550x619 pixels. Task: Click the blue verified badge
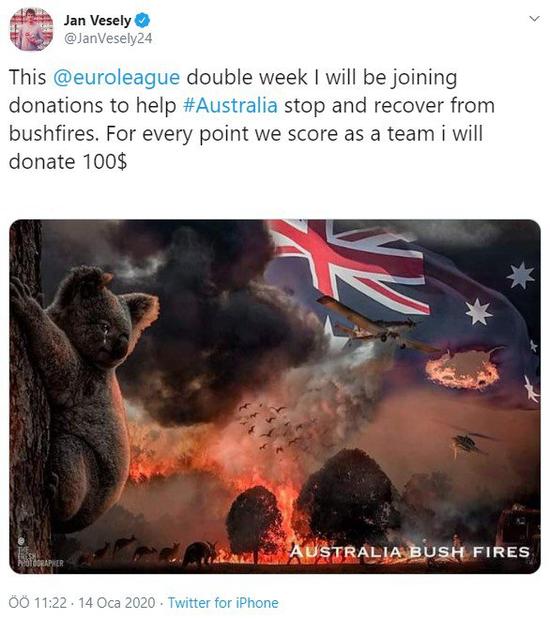point(142,20)
